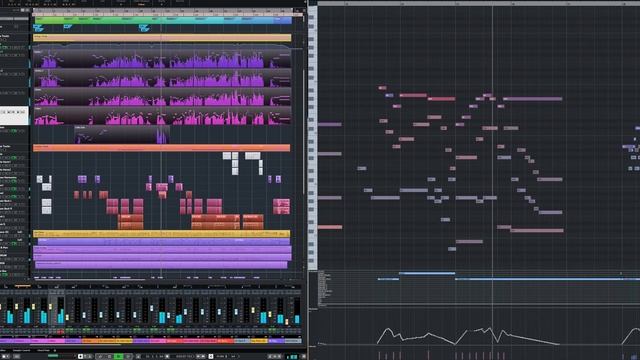Viewport: 640px width, 360px height.
Task: Select the green-to-blue gradient arranger track event
Action: tap(163, 20)
